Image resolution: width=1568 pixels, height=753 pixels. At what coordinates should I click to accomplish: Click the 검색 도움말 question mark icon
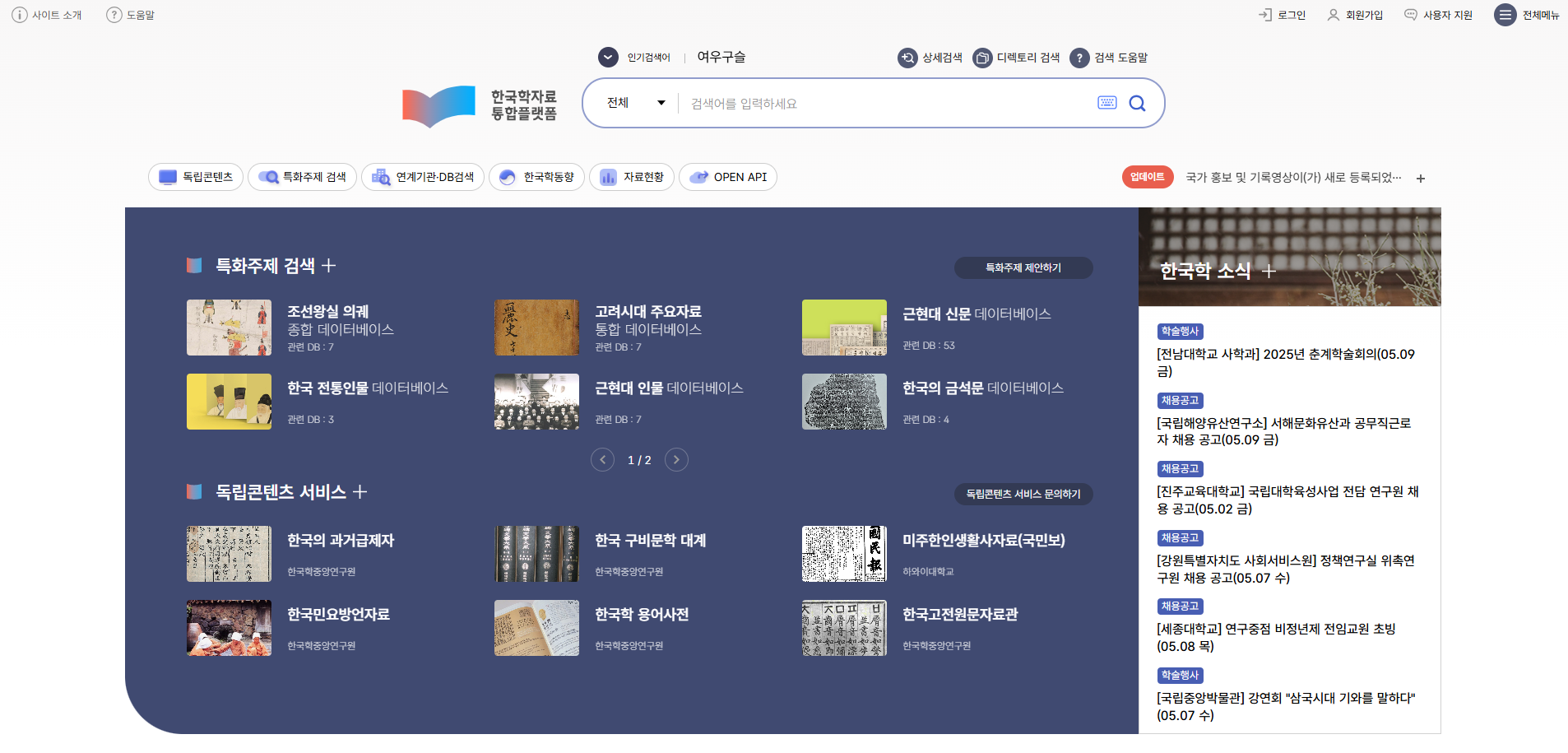click(1079, 58)
